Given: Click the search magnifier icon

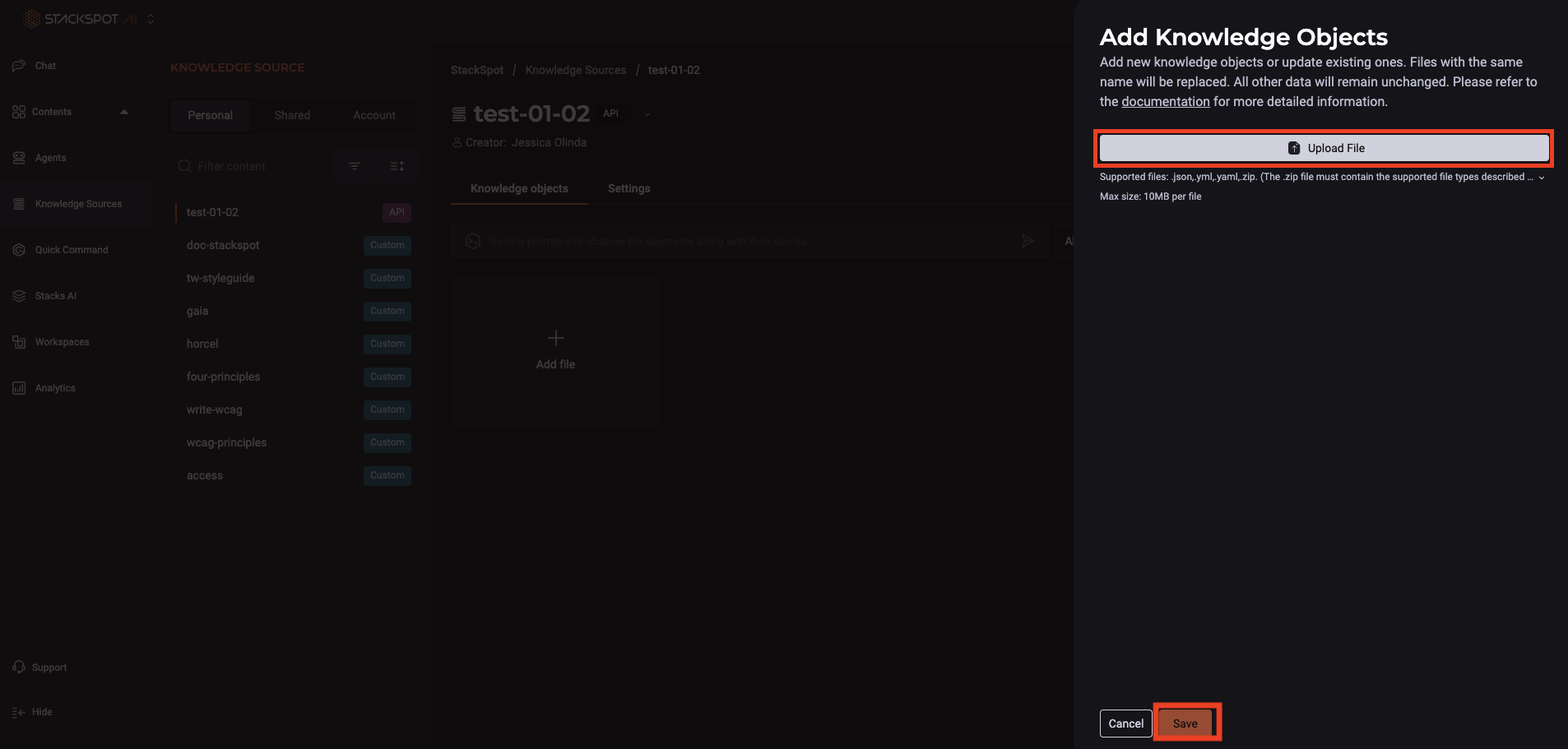Looking at the screenshot, I should pos(185,166).
